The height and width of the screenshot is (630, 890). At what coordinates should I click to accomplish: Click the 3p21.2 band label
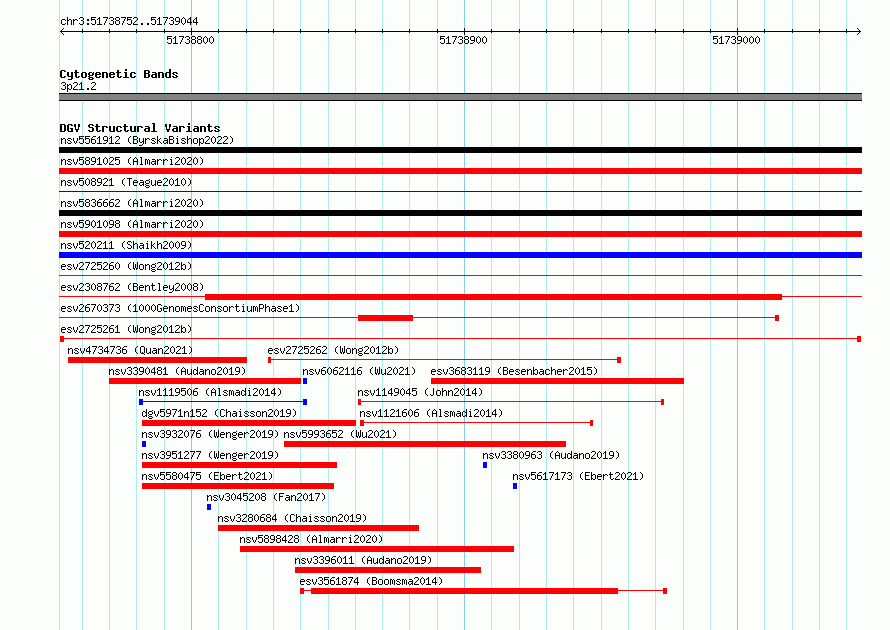tap(78, 86)
